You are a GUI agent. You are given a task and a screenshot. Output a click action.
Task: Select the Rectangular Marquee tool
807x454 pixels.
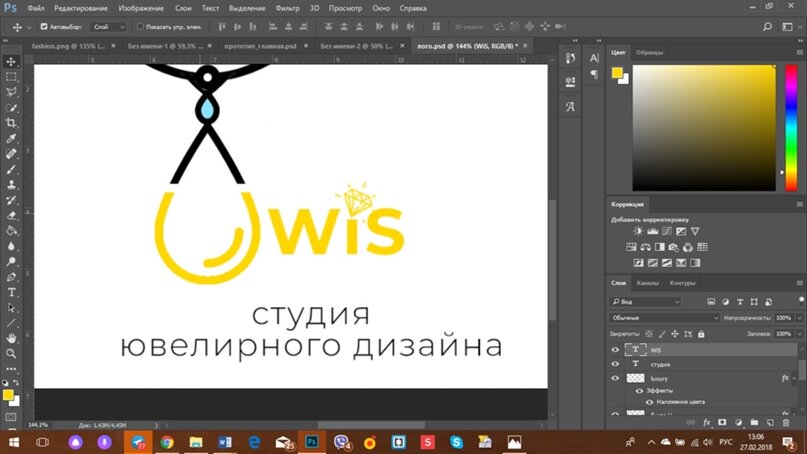(11, 77)
